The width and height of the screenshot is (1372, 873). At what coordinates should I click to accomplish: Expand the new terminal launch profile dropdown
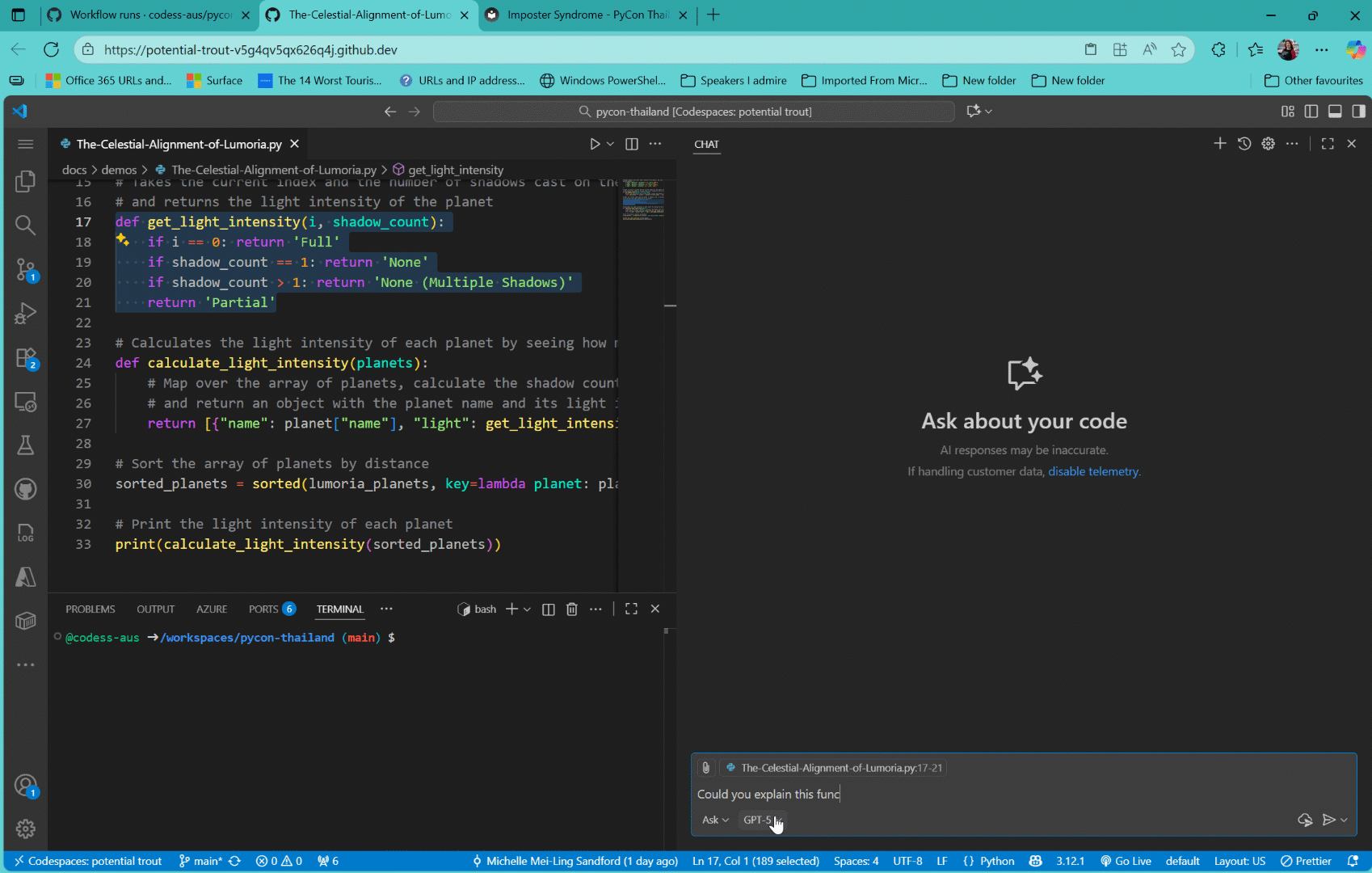528,609
